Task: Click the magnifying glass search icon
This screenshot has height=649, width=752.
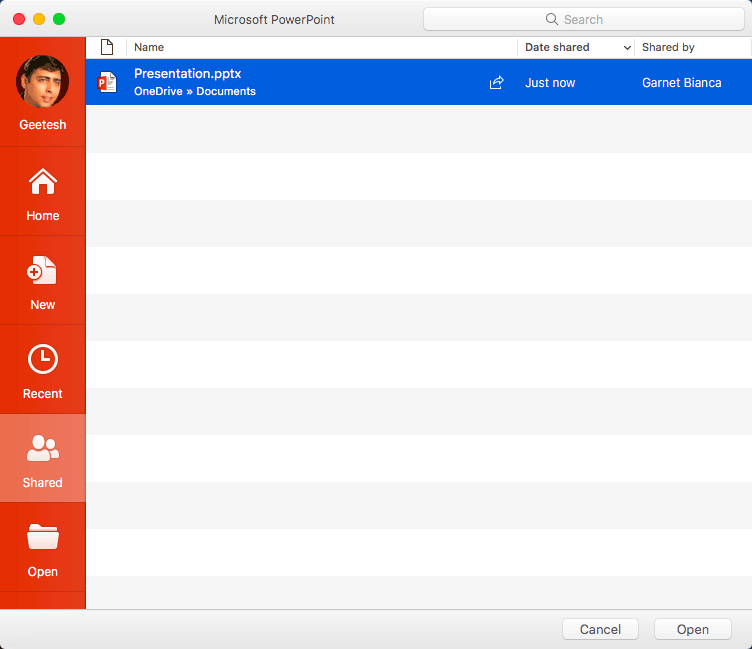Action: point(551,19)
